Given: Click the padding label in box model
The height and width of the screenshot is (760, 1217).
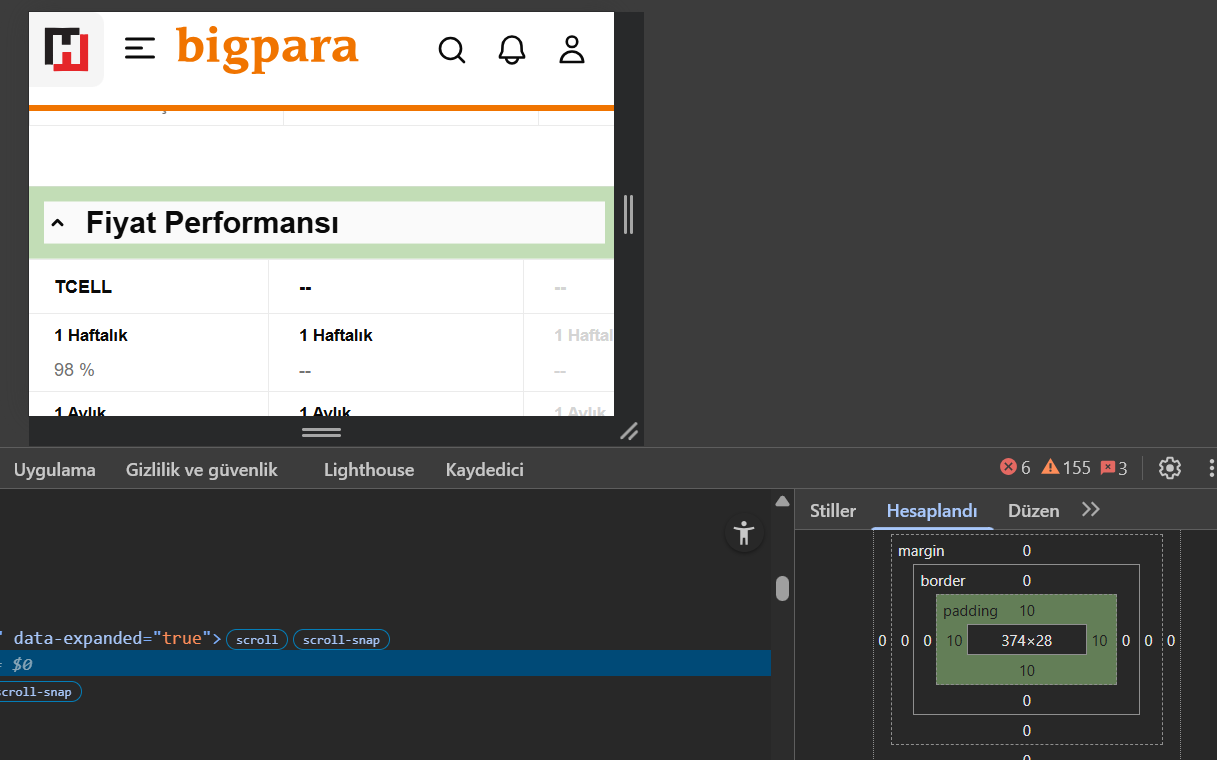Looking at the screenshot, I should pos(970,611).
